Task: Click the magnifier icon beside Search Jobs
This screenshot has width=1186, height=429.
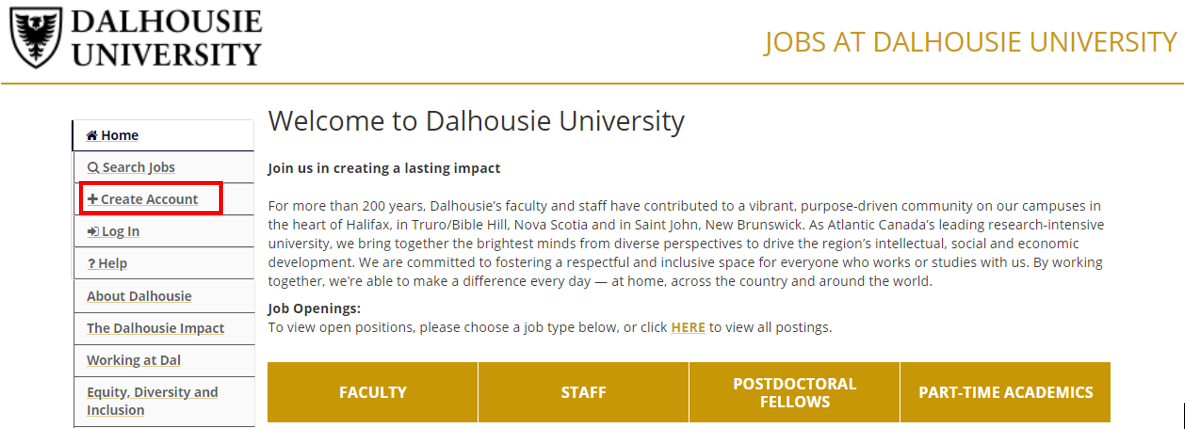Action: tap(93, 168)
